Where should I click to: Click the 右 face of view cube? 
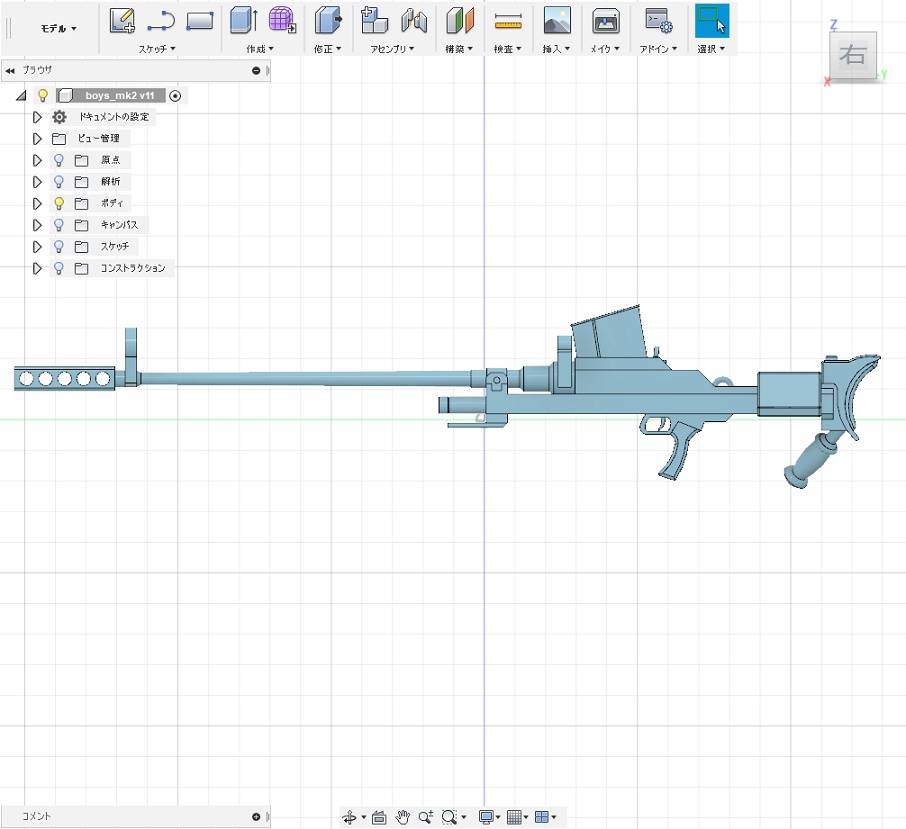[x=852, y=56]
